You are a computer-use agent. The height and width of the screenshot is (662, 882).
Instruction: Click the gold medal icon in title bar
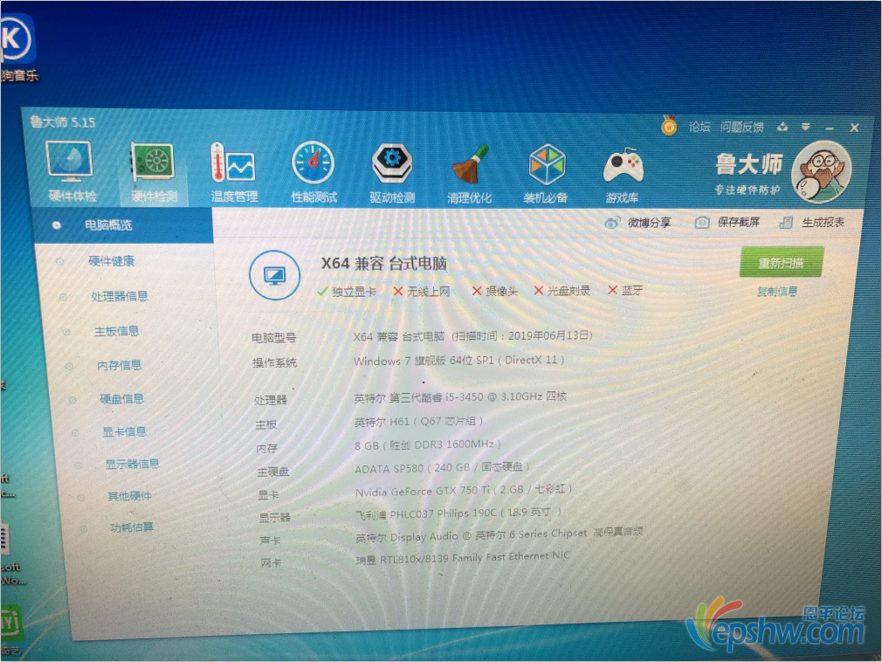[x=669, y=125]
